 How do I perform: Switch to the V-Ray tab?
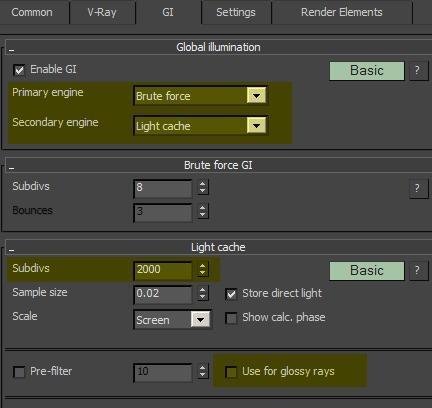pyautogui.click(x=102, y=12)
